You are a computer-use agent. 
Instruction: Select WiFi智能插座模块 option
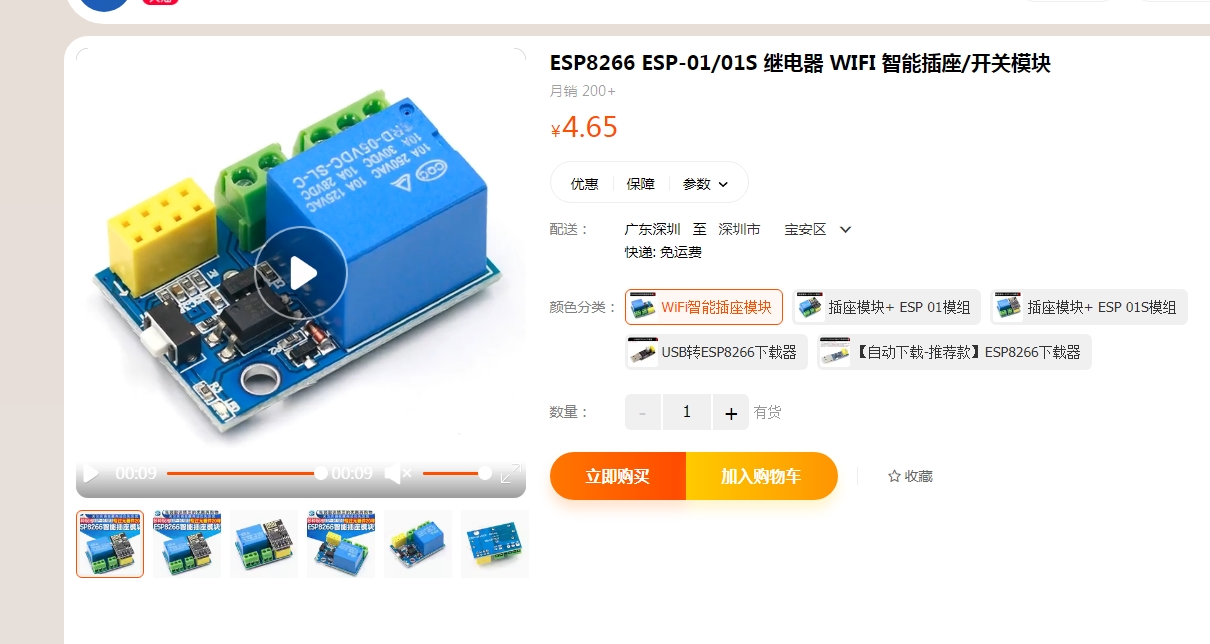[704, 307]
